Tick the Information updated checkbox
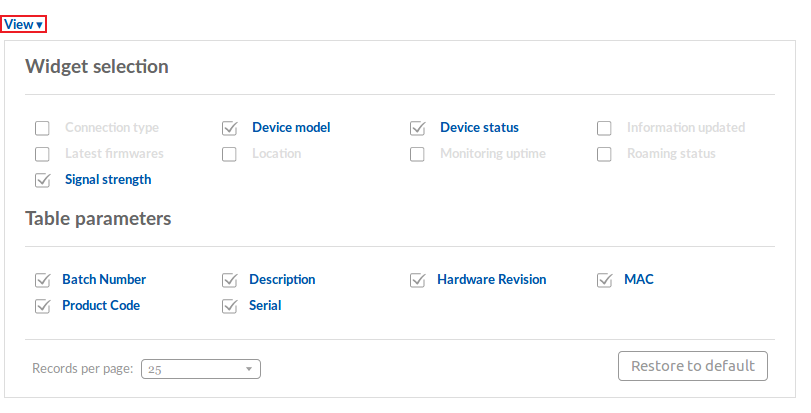This screenshot has width=811, height=413. (x=604, y=128)
